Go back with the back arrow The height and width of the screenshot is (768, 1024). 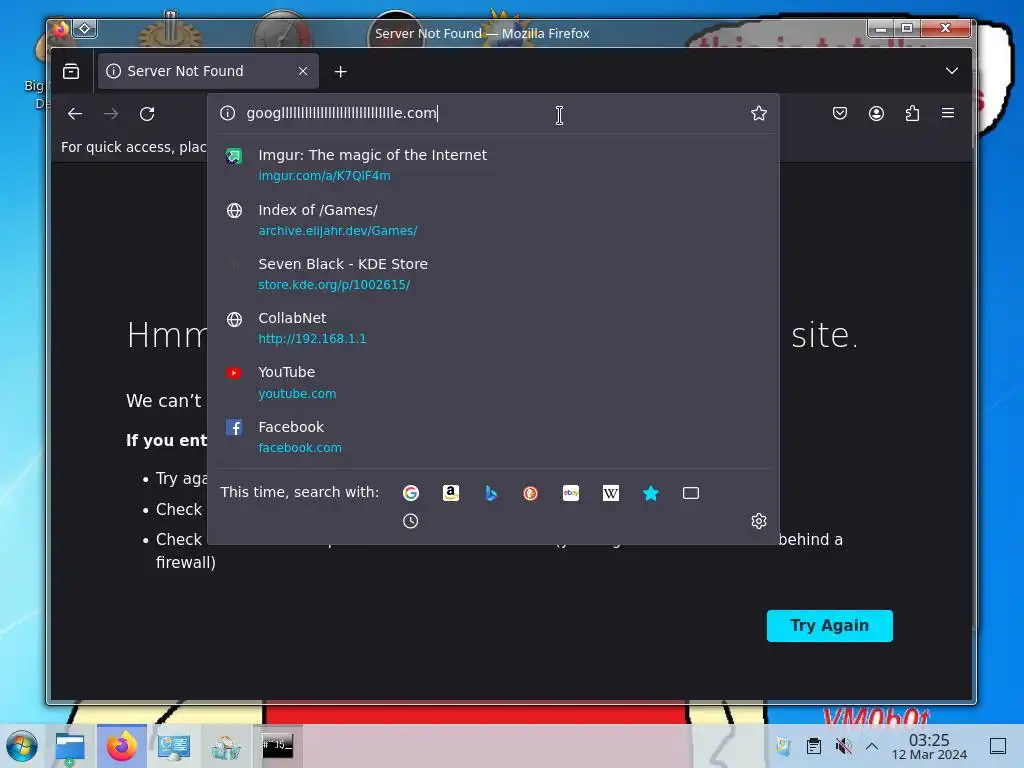(x=75, y=114)
